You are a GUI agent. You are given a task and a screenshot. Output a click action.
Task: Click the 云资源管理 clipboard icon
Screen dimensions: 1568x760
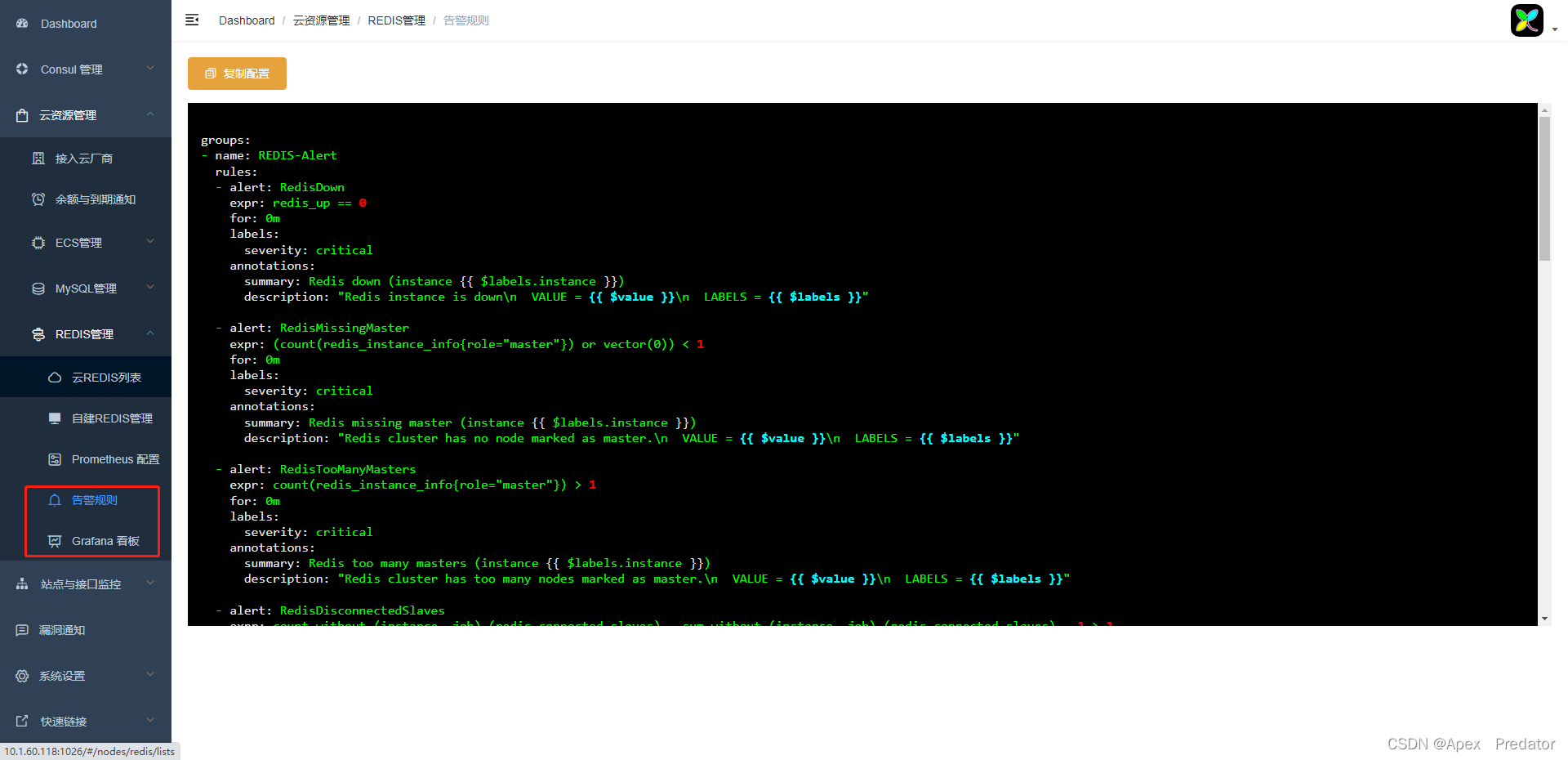22,115
